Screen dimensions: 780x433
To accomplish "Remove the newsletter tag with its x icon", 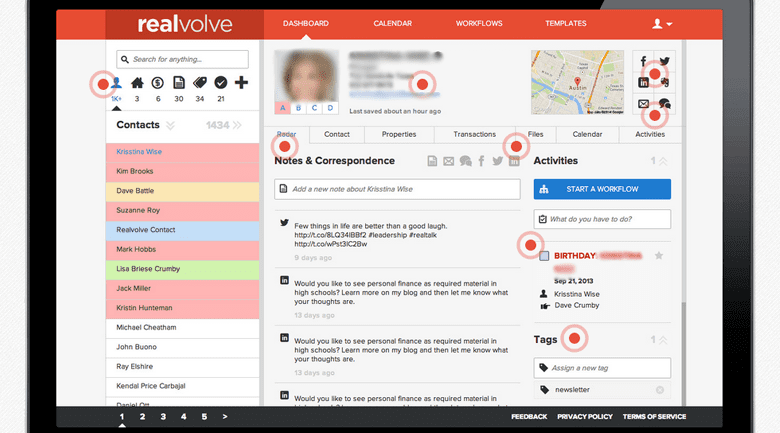I will tap(660, 390).
